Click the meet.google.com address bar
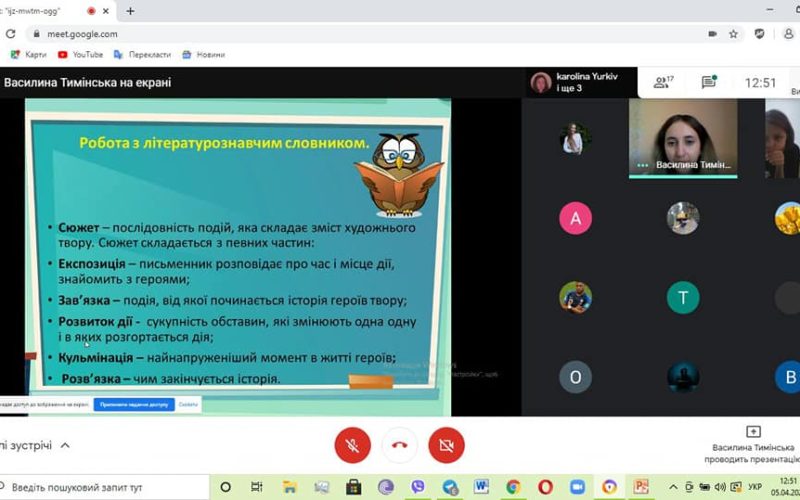 point(300,33)
